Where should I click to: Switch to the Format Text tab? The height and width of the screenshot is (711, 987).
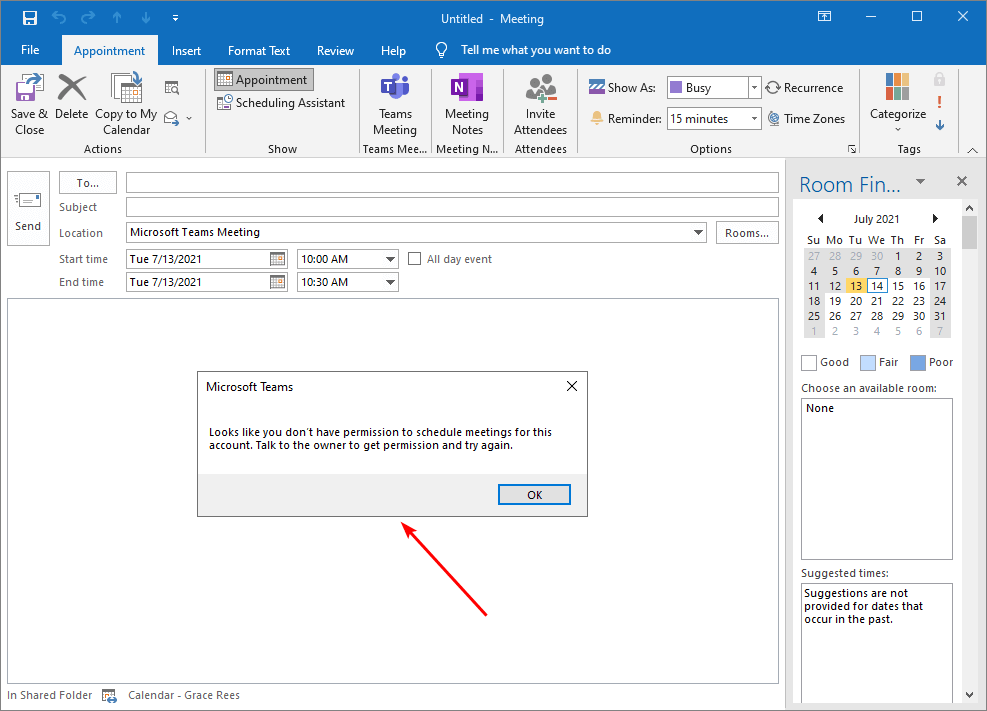tap(259, 50)
